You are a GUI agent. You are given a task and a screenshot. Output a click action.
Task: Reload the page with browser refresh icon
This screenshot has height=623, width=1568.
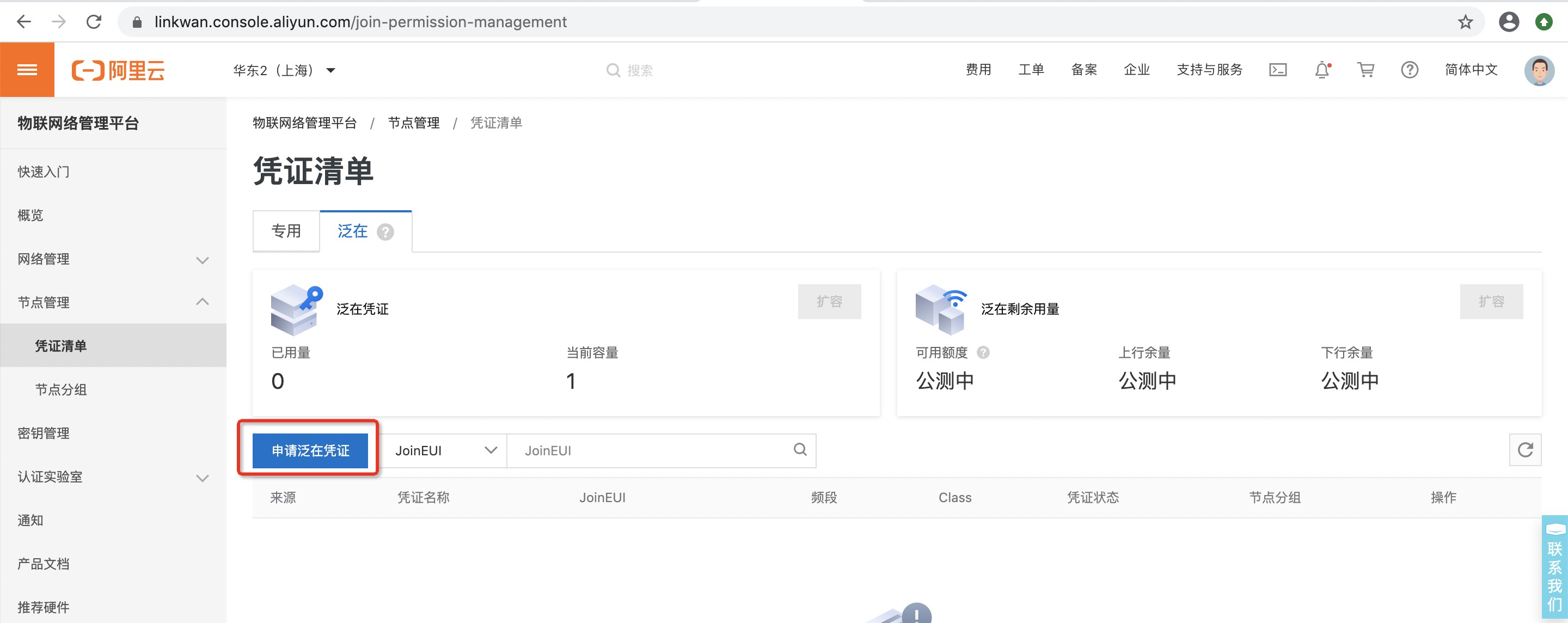coord(94,22)
